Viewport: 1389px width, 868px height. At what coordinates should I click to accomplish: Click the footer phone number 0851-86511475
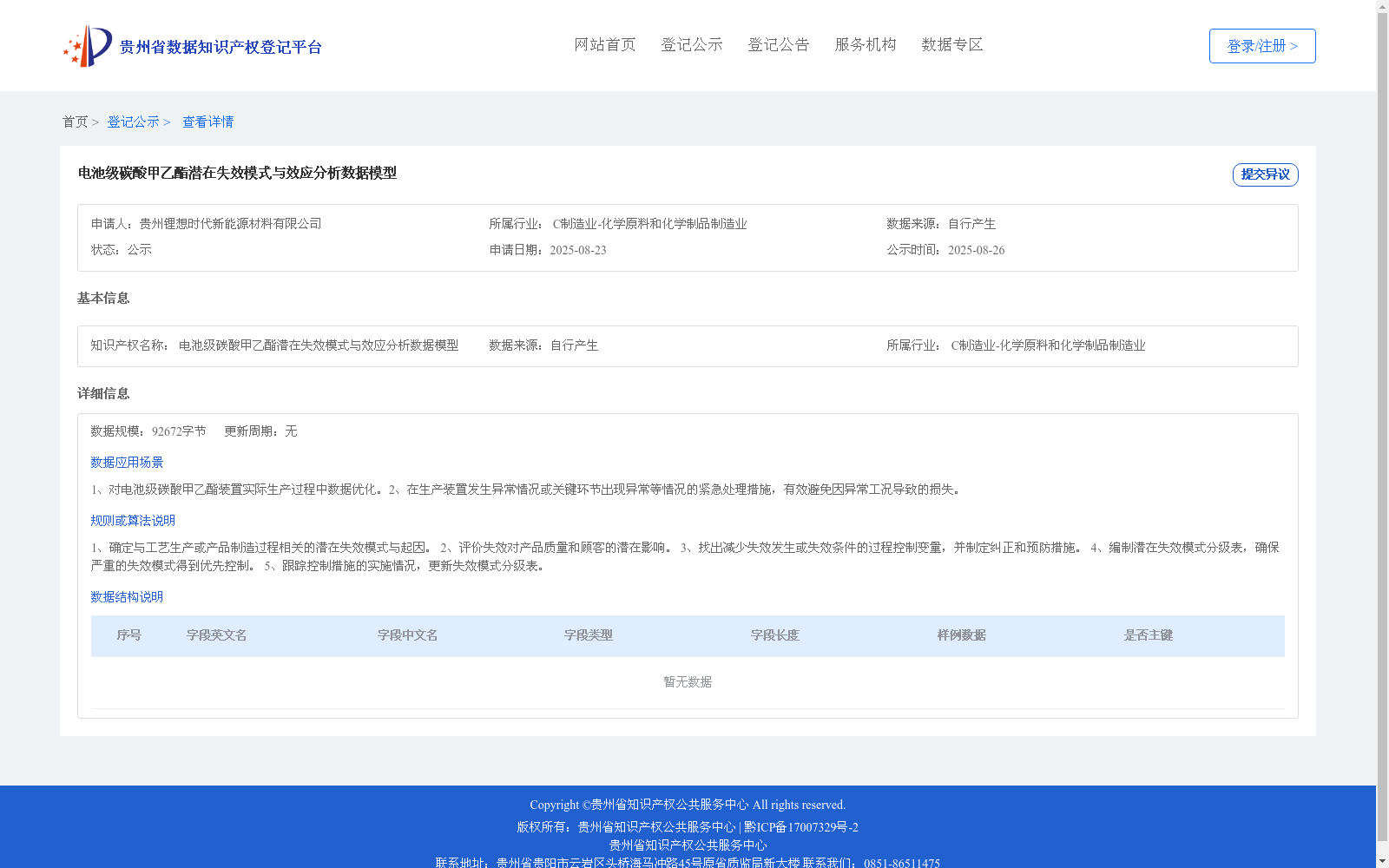point(902,864)
